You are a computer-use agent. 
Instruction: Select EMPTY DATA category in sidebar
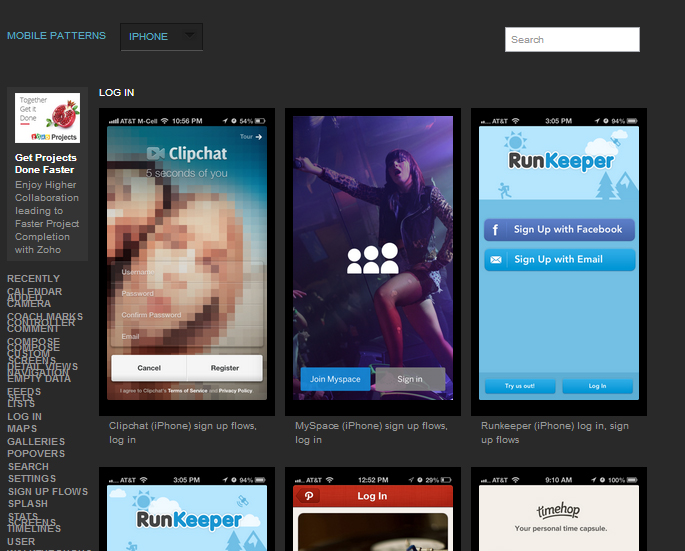[x=39, y=379]
